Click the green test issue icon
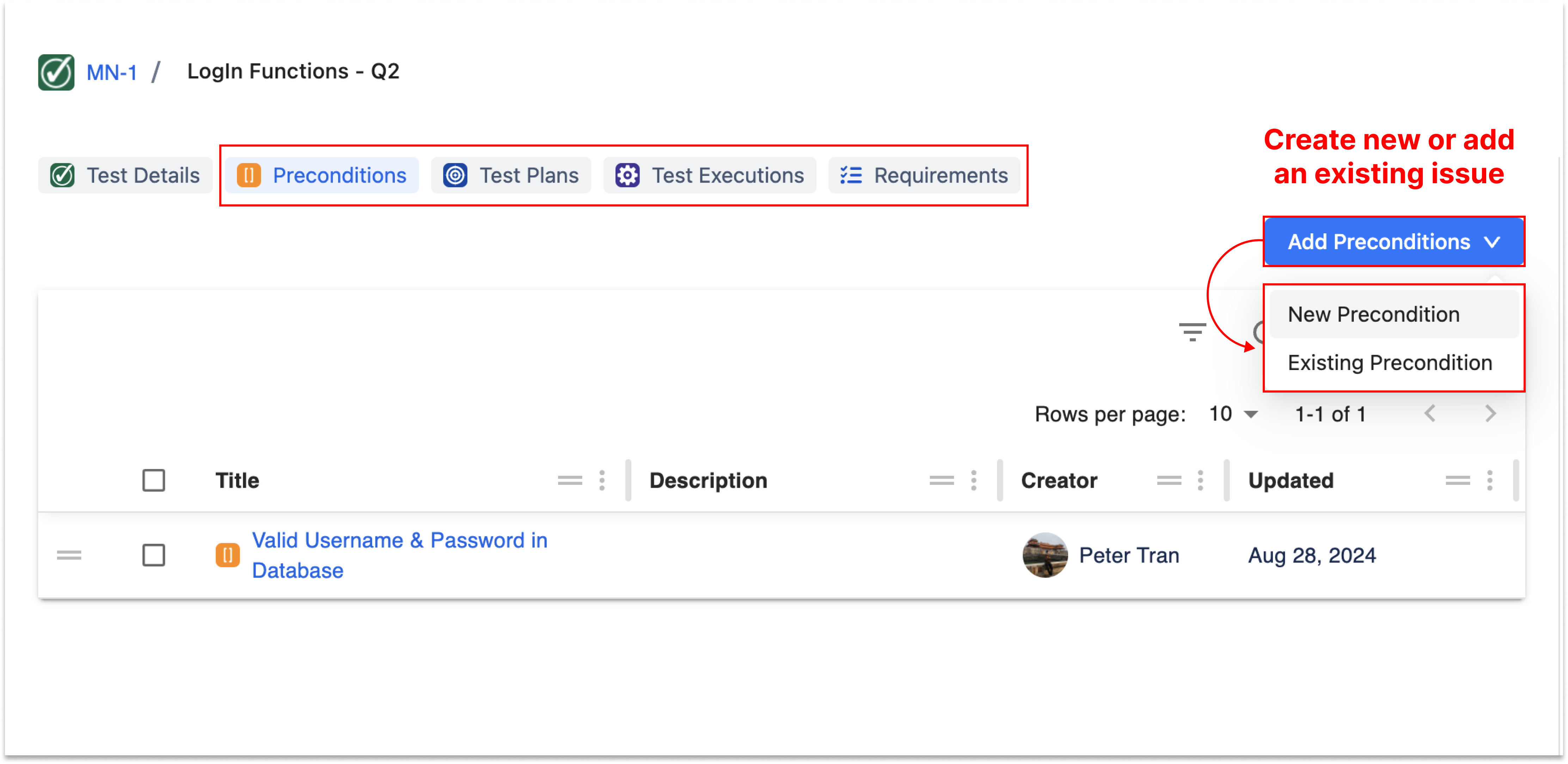Viewport: 1568px width, 764px height. 56,72
